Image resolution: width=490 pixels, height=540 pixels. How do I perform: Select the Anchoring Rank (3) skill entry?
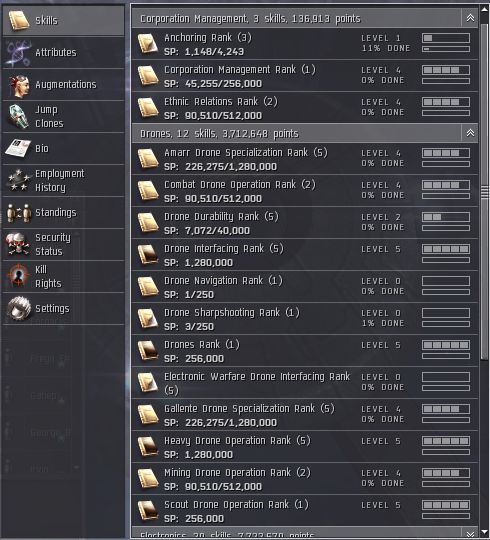(305, 44)
